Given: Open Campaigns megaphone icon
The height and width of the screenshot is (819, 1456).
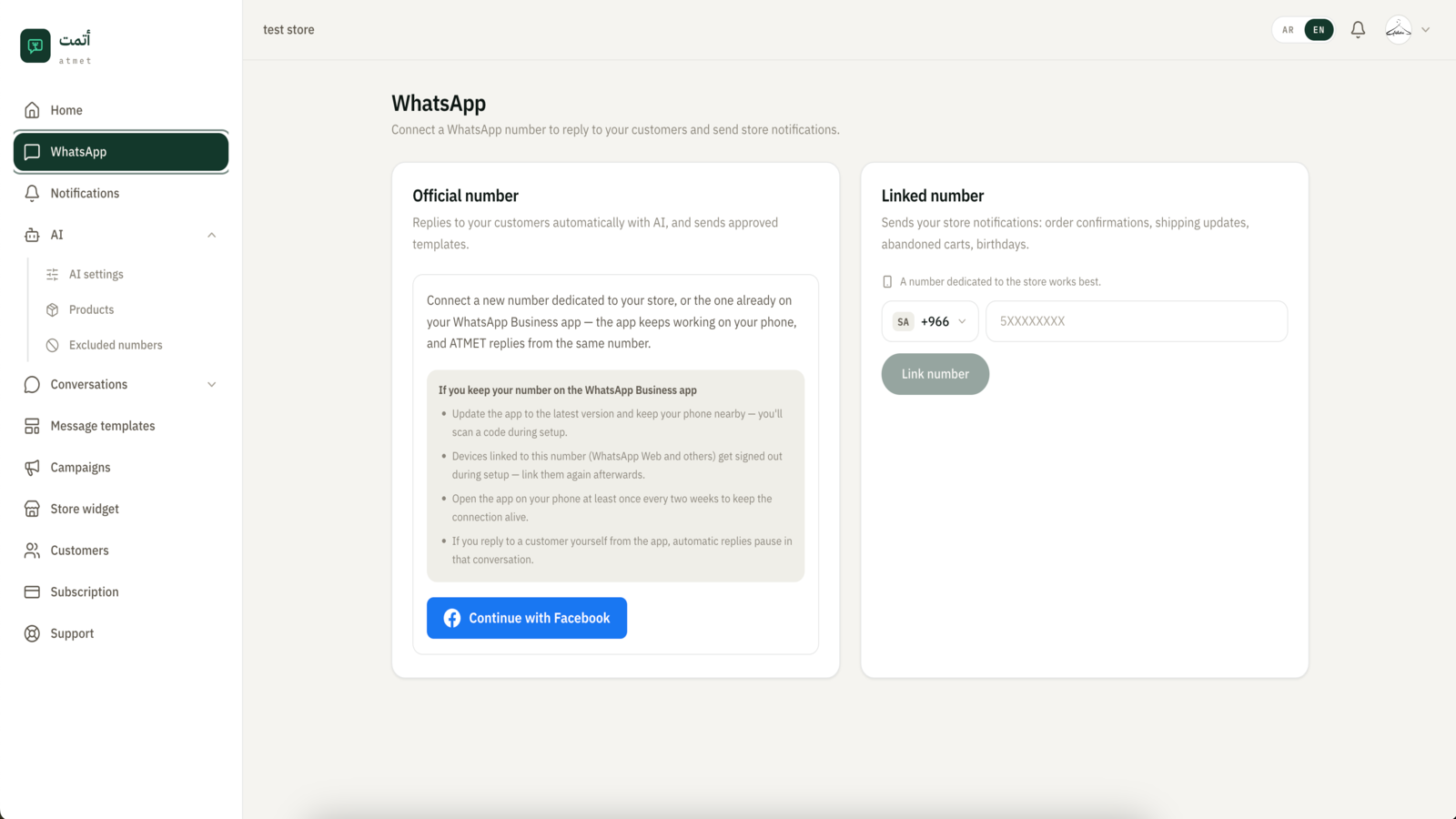Looking at the screenshot, I should pos(32,467).
